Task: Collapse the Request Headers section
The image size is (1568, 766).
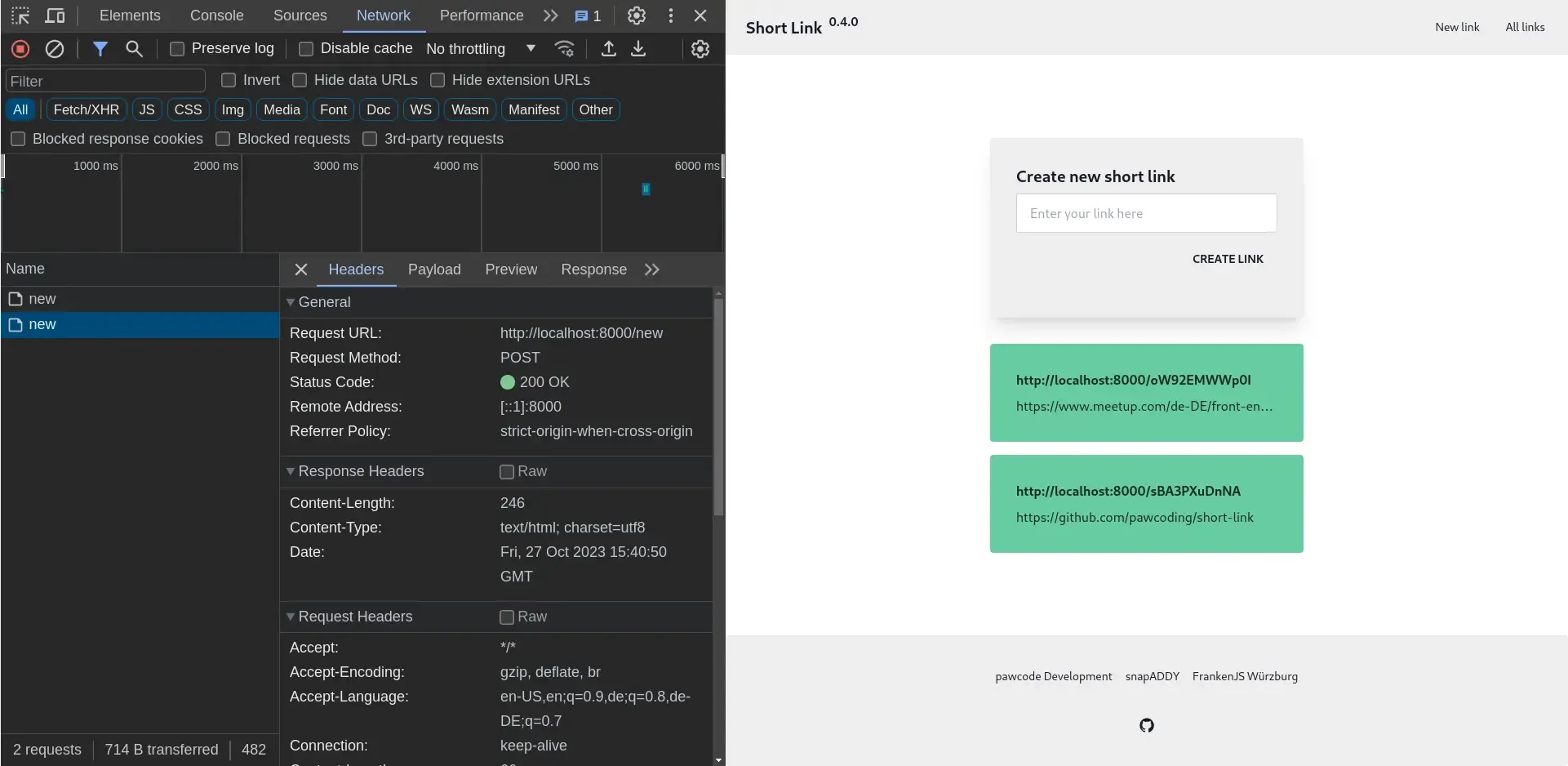Action: pyautogui.click(x=291, y=617)
